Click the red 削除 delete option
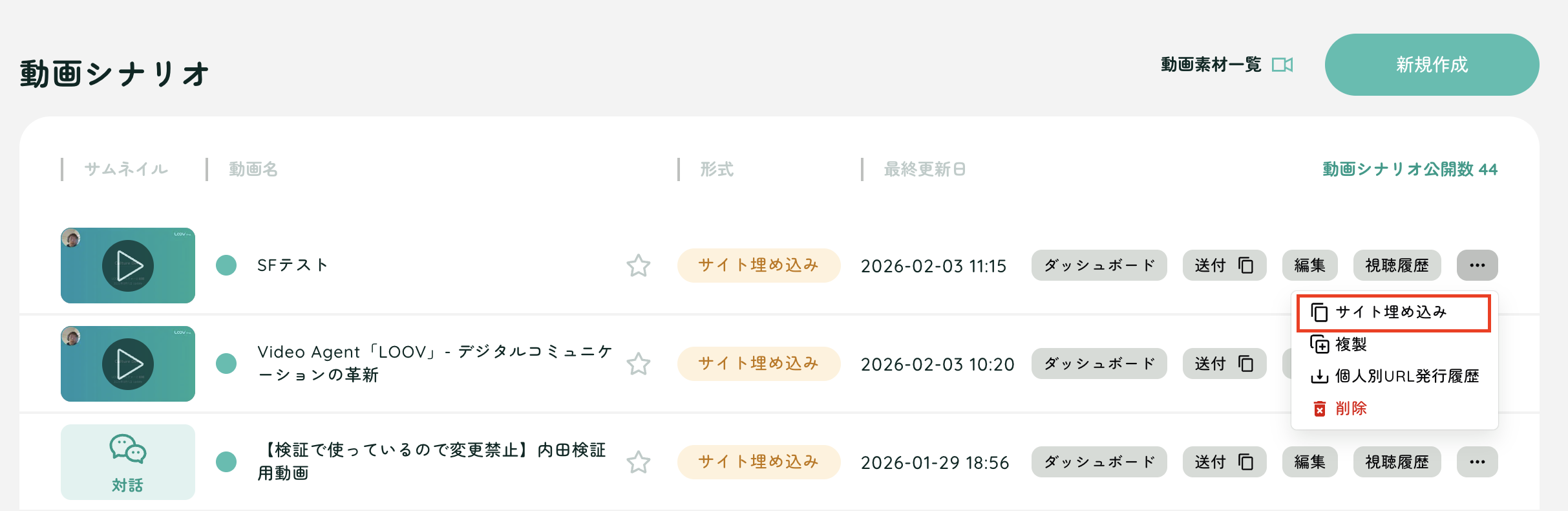The height and width of the screenshot is (511, 1568). (1351, 409)
